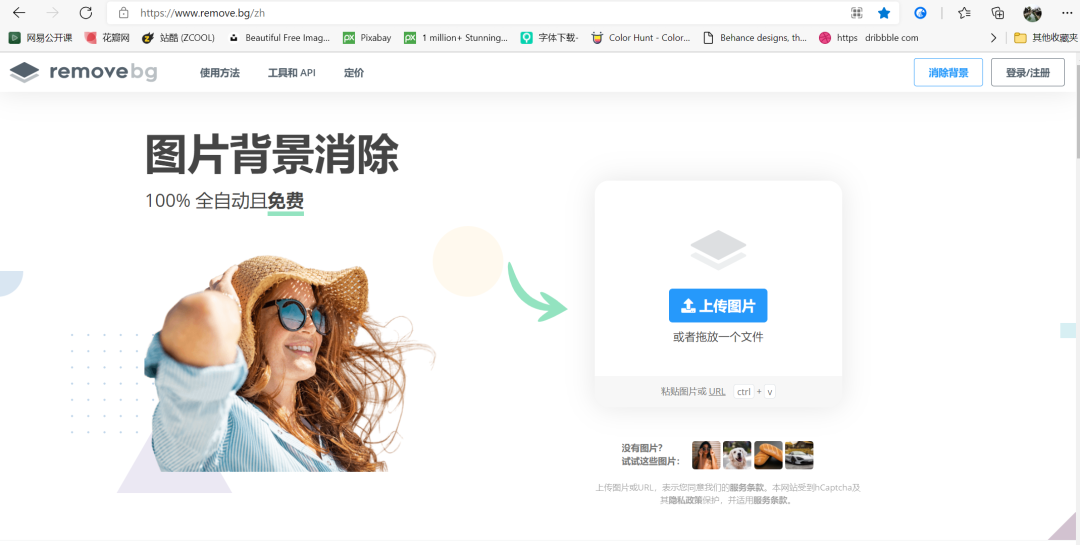The width and height of the screenshot is (1080, 545).
Task: Open the 定价 menu item
Action: 354,72
